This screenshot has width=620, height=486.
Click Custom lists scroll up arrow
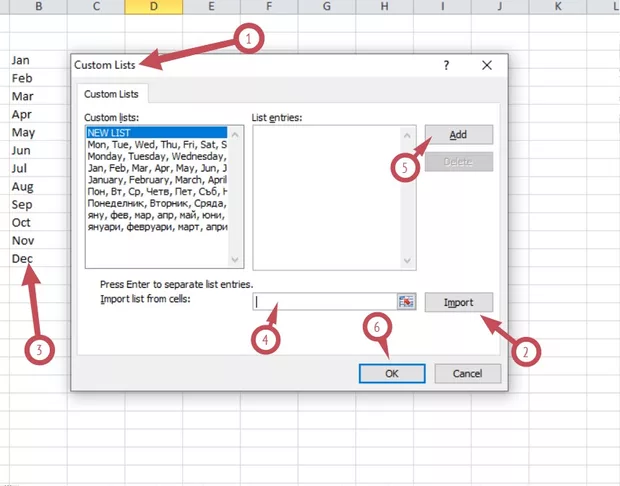click(235, 135)
